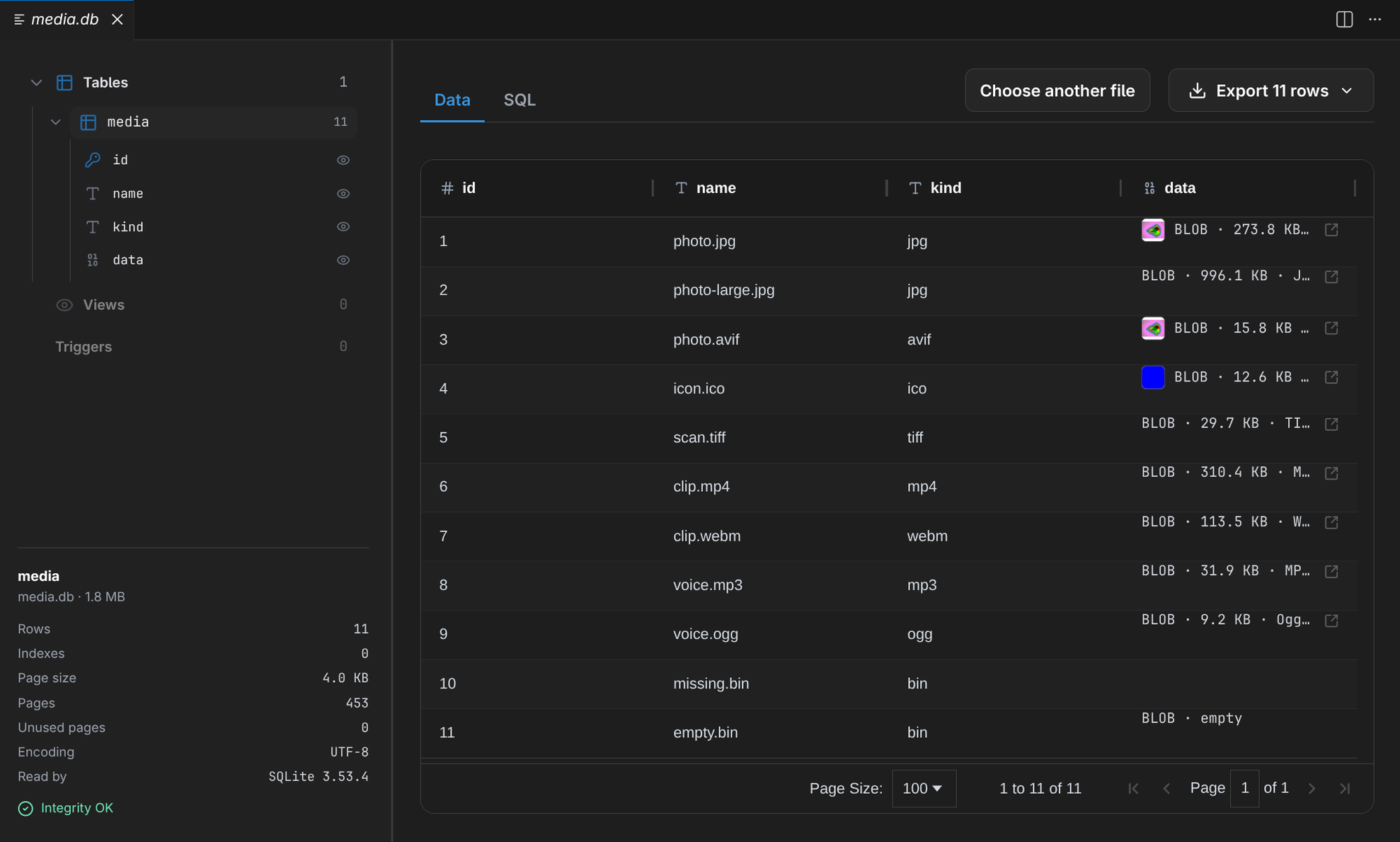Open blob viewer for photo.avif row

(x=1331, y=328)
